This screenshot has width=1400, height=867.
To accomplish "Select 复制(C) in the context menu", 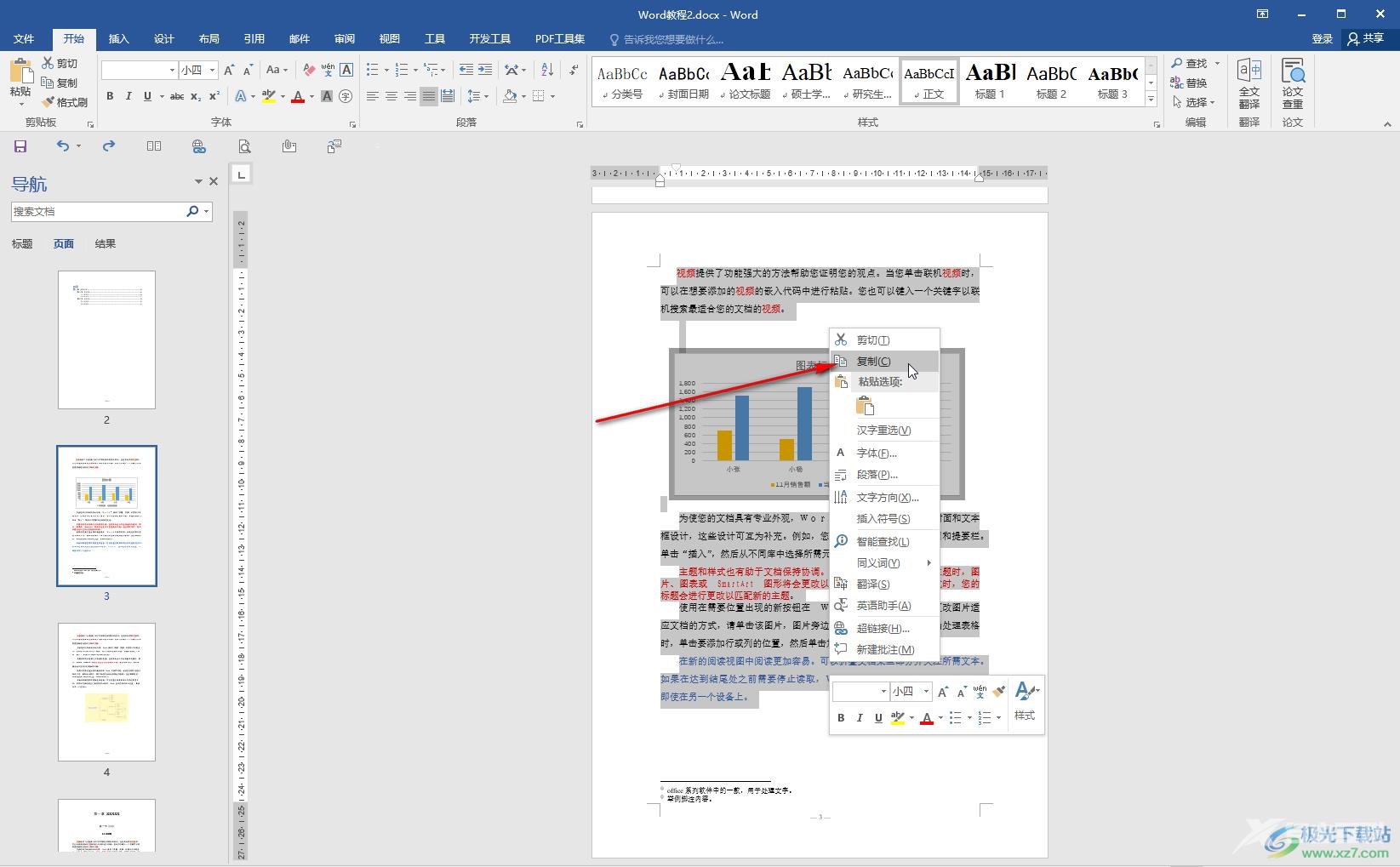I will [885, 362].
